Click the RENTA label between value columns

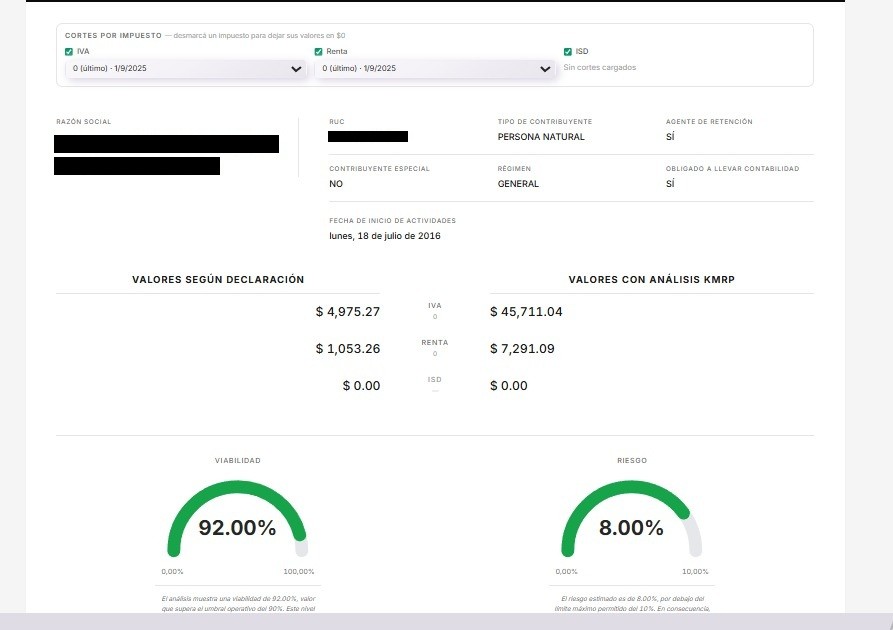coord(435,343)
